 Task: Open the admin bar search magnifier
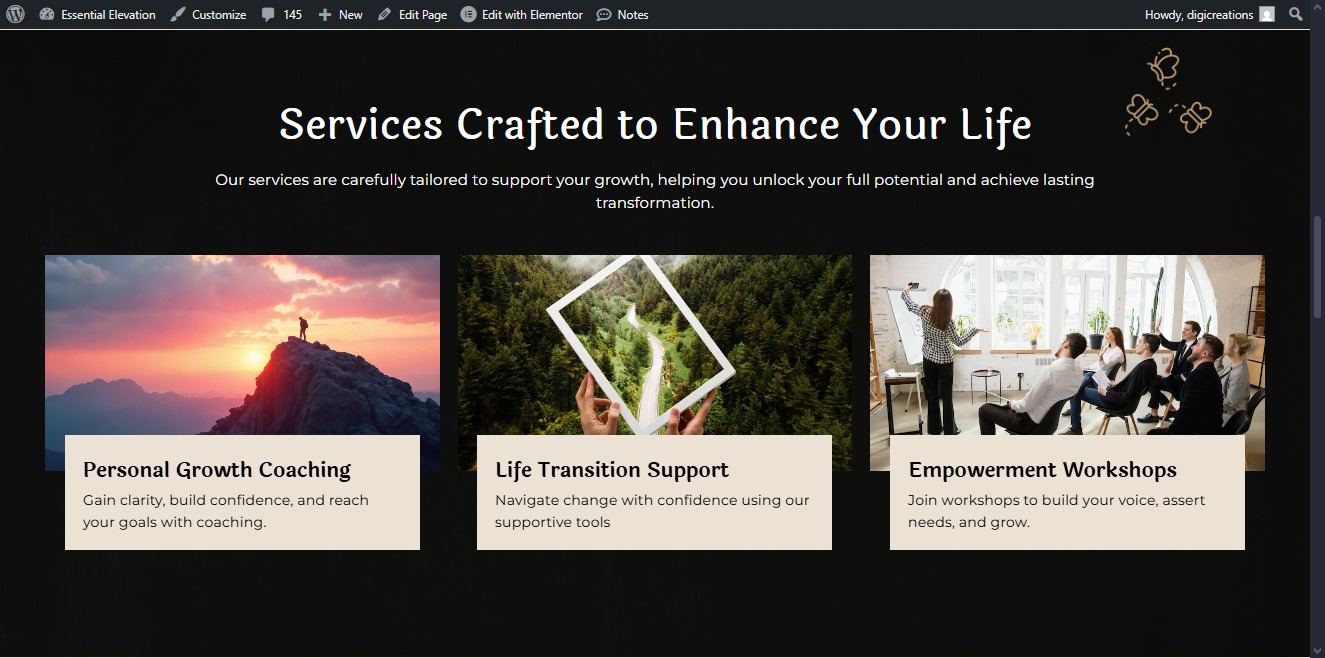(x=1296, y=14)
